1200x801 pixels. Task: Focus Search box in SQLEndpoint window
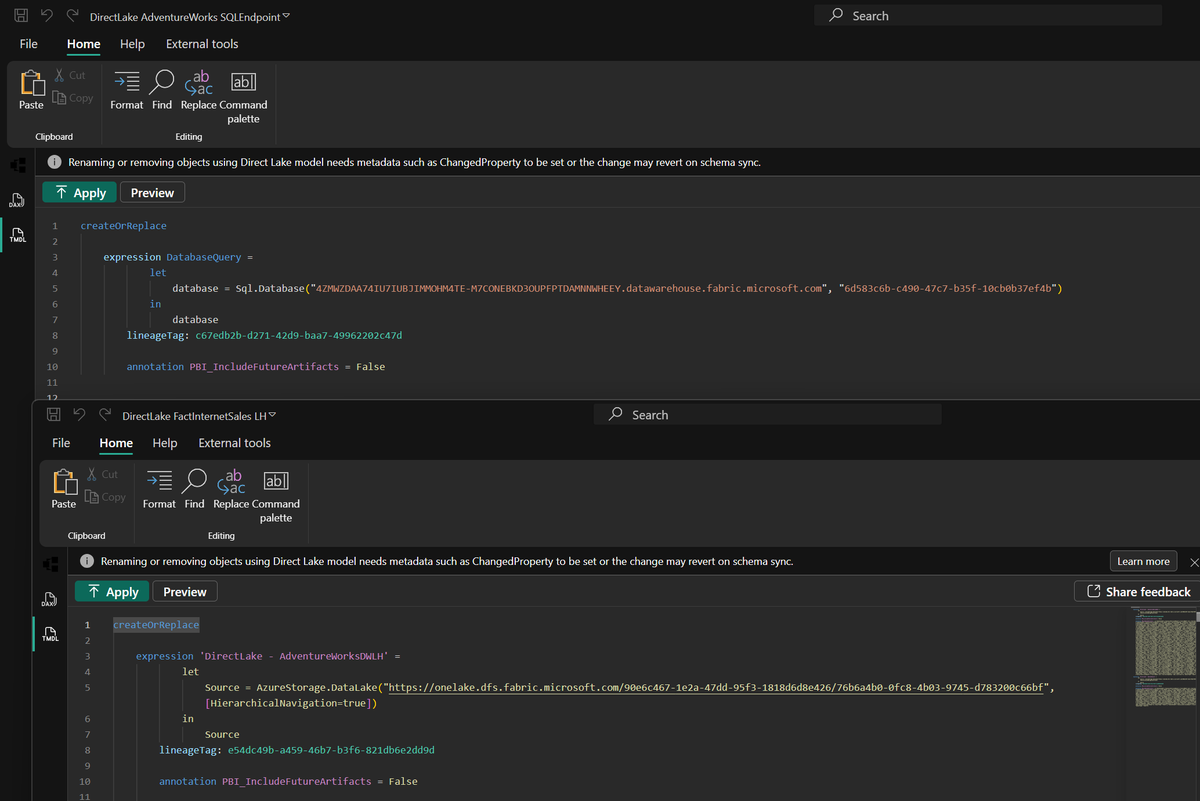pos(988,16)
